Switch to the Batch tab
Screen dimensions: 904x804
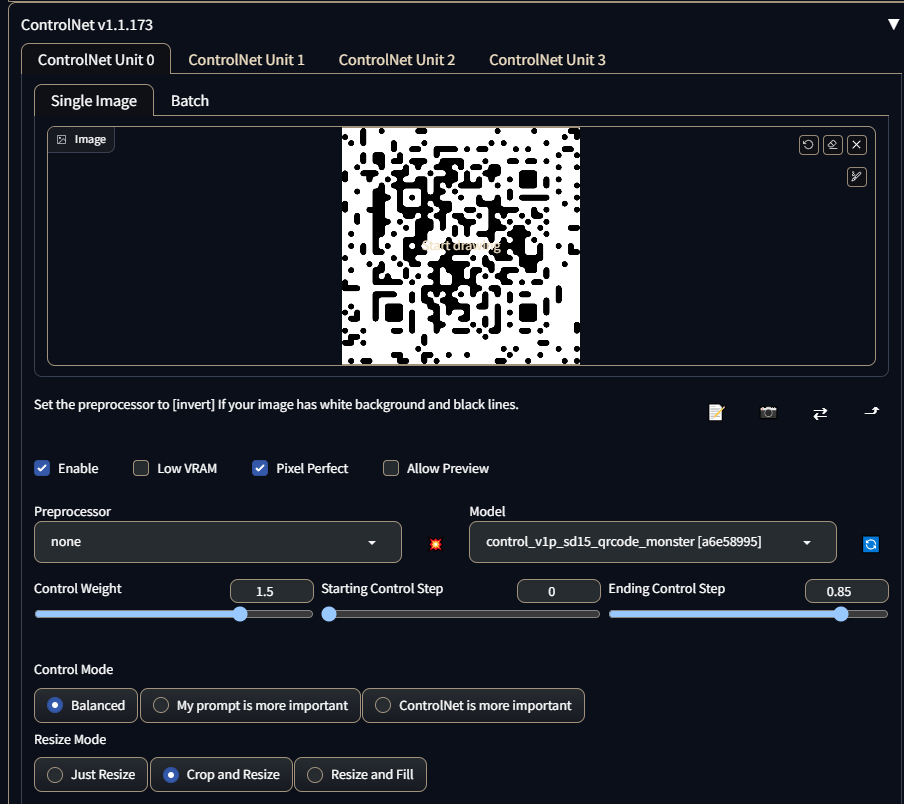(x=190, y=101)
